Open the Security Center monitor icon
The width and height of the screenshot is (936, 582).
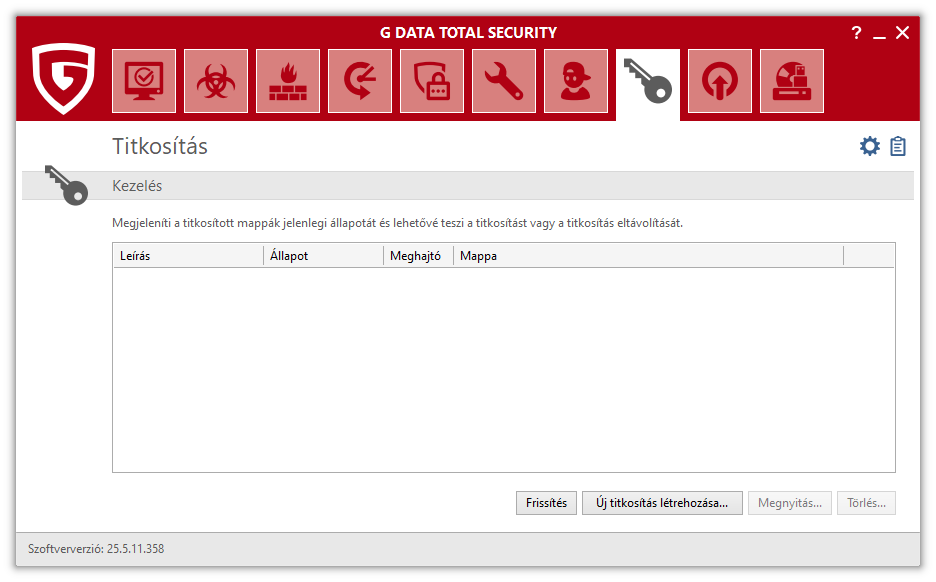pos(144,81)
